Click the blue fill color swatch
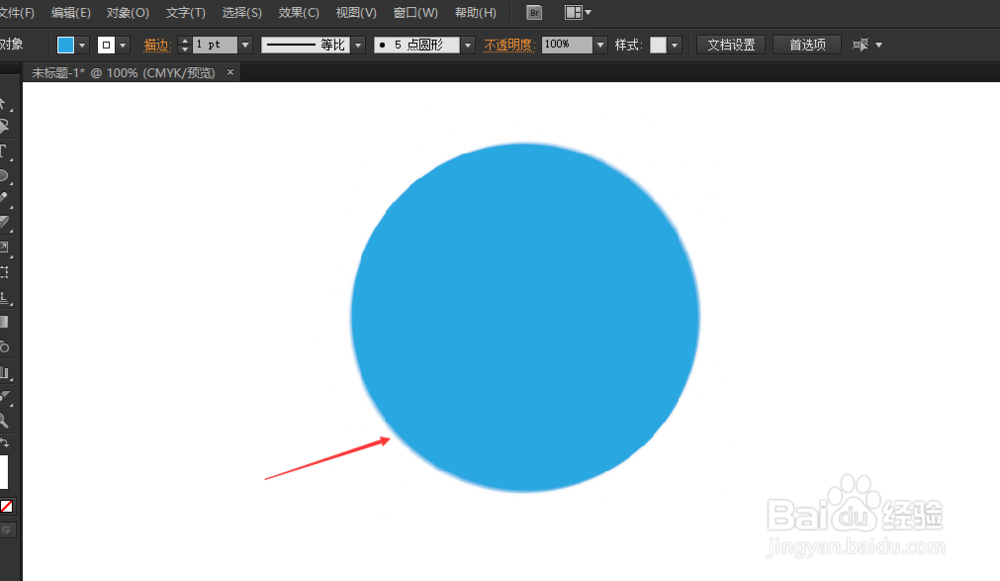 (x=65, y=45)
